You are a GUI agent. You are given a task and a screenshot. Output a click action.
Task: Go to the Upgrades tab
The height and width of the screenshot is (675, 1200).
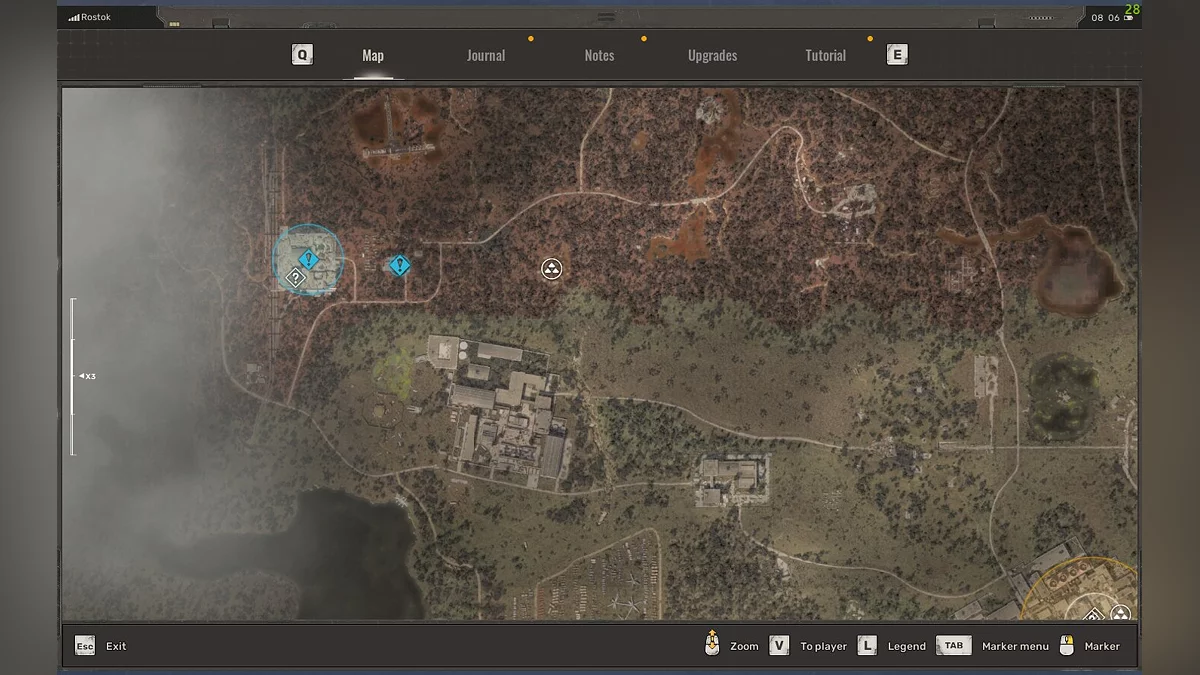coord(712,56)
